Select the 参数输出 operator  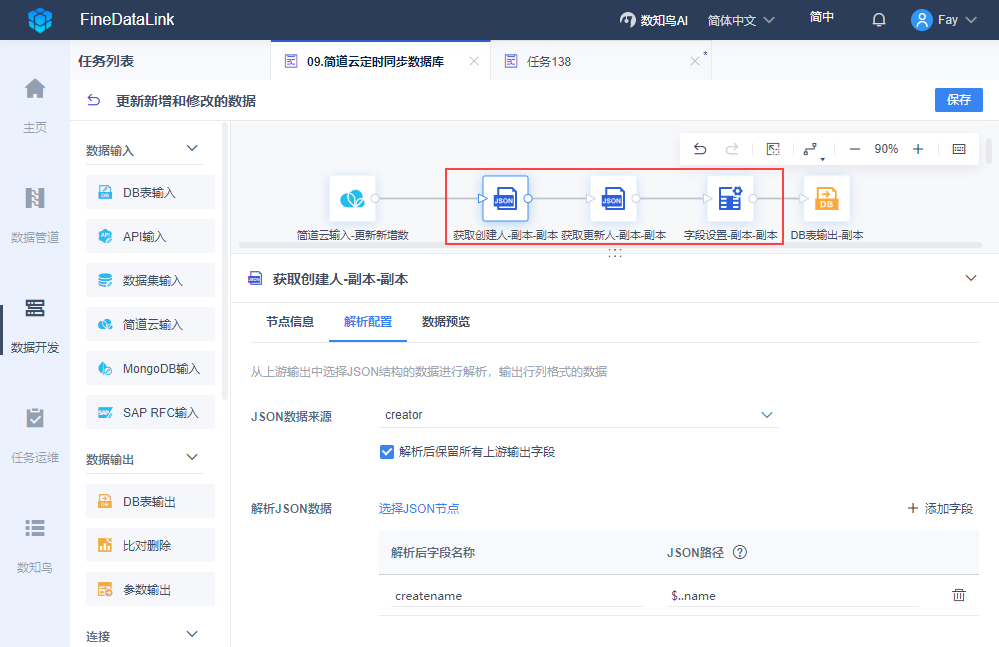pos(150,589)
